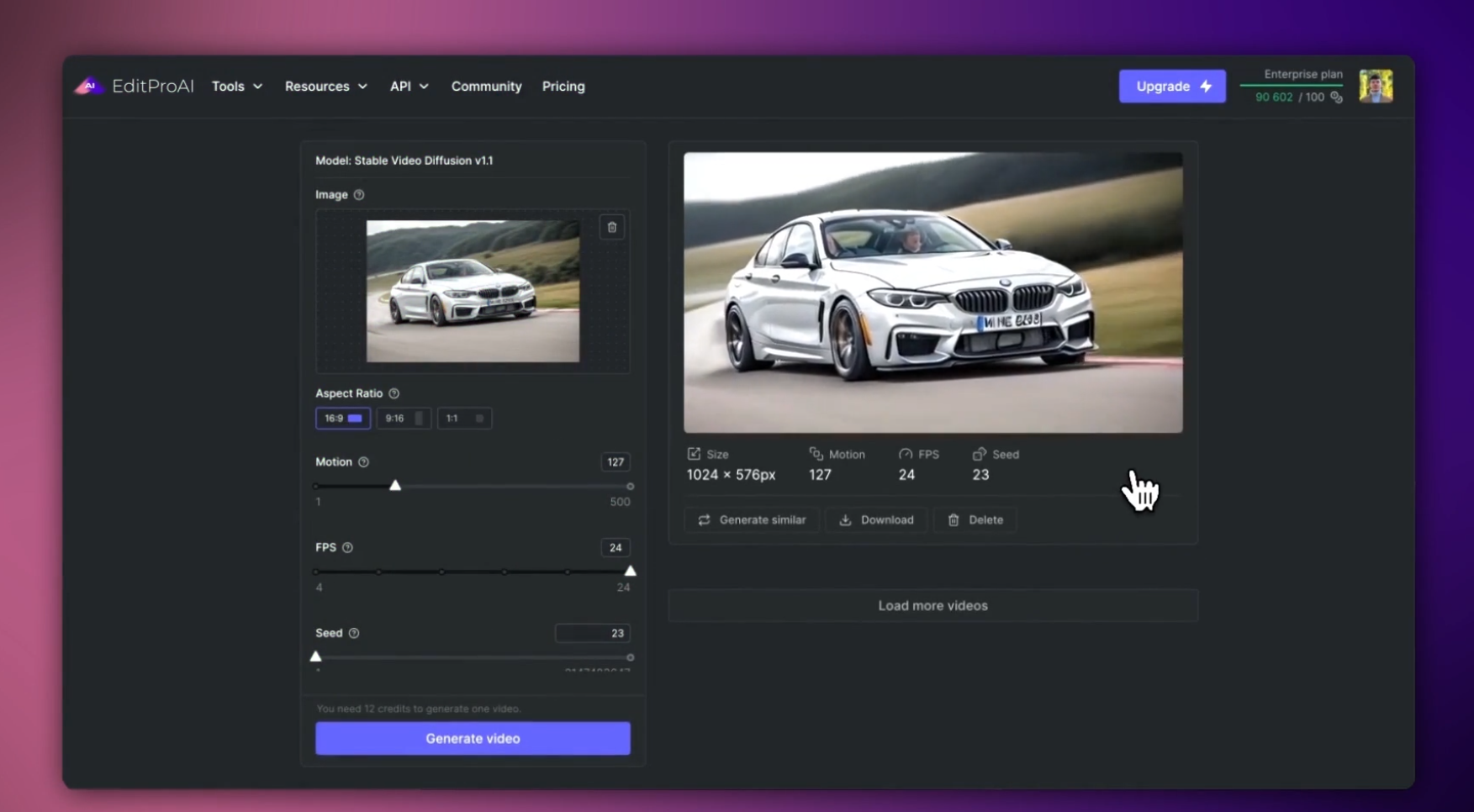
Task: Click the Size icon under preview
Action: (694, 454)
